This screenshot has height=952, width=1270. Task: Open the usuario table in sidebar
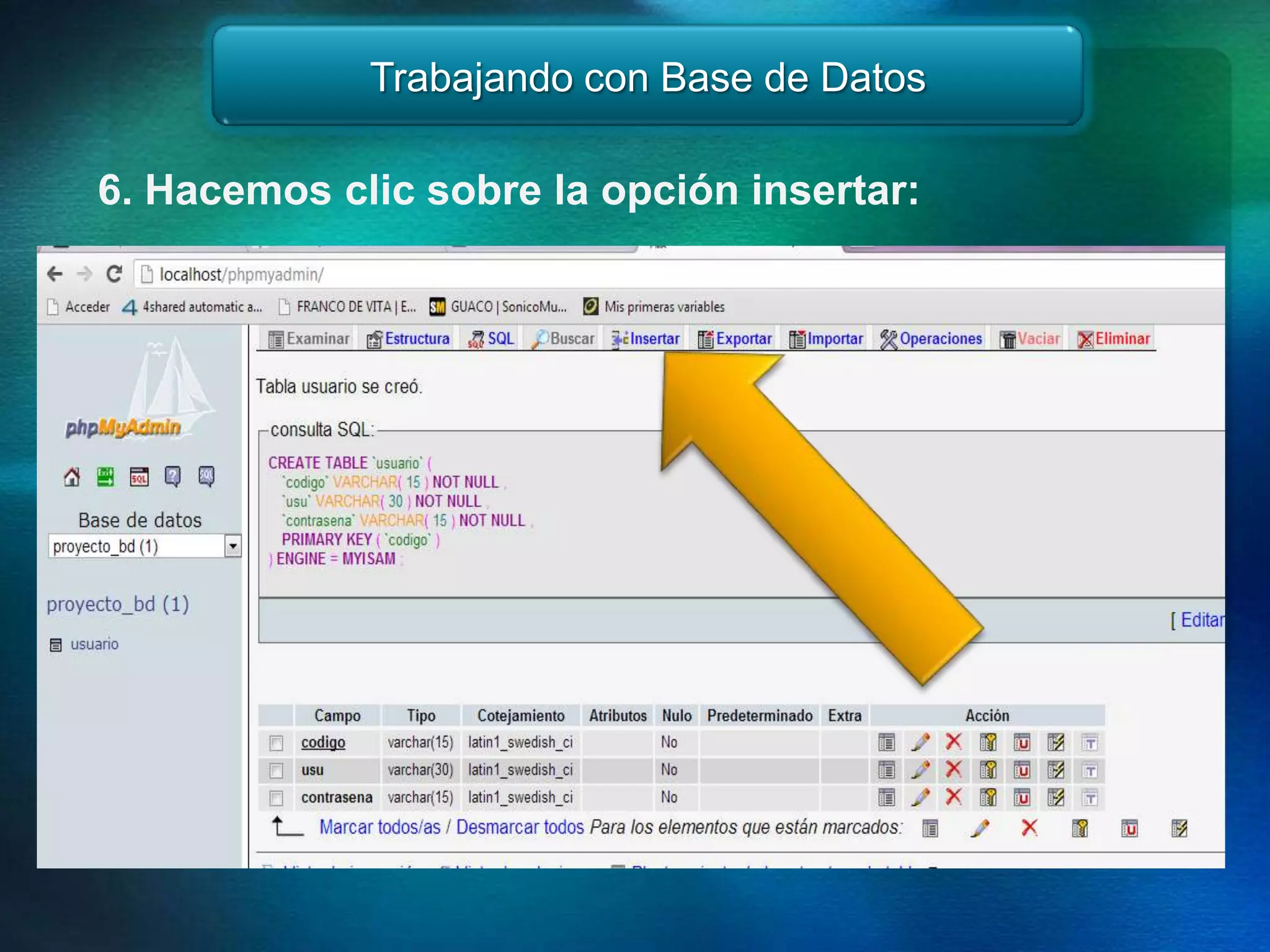click(x=94, y=644)
